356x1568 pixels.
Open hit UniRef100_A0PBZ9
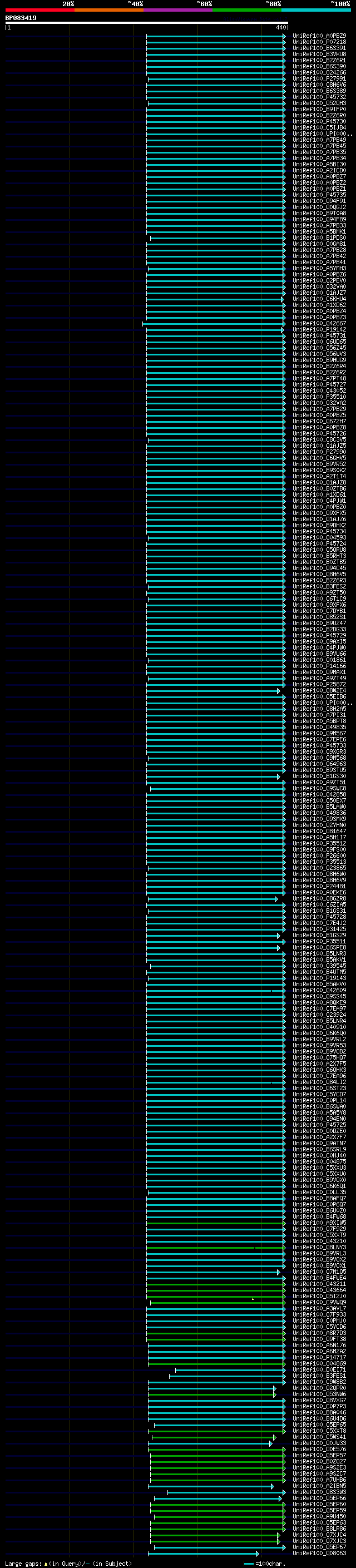[x=319, y=36]
